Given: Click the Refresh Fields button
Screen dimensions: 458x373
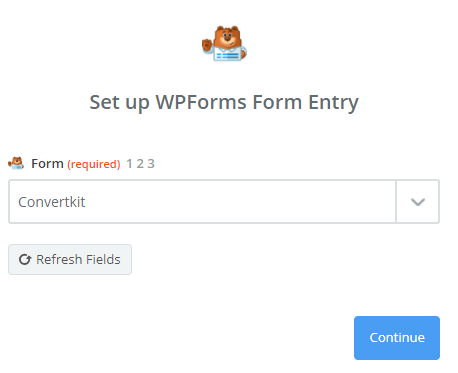Looking at the screenshot, I should point(70,259).
